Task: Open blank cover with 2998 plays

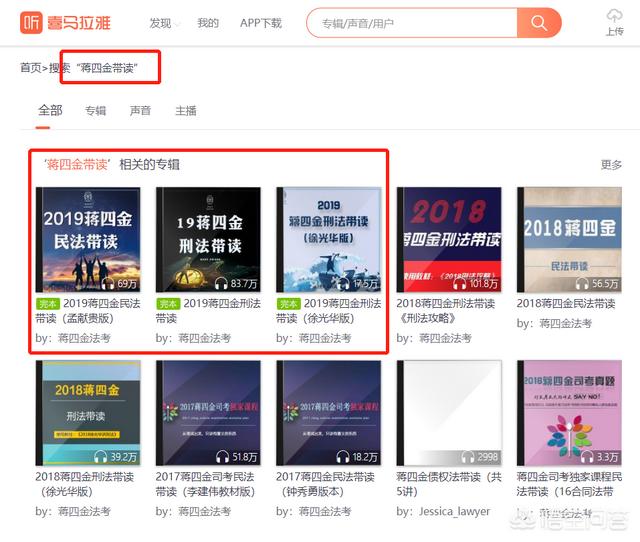Action: 449,413
